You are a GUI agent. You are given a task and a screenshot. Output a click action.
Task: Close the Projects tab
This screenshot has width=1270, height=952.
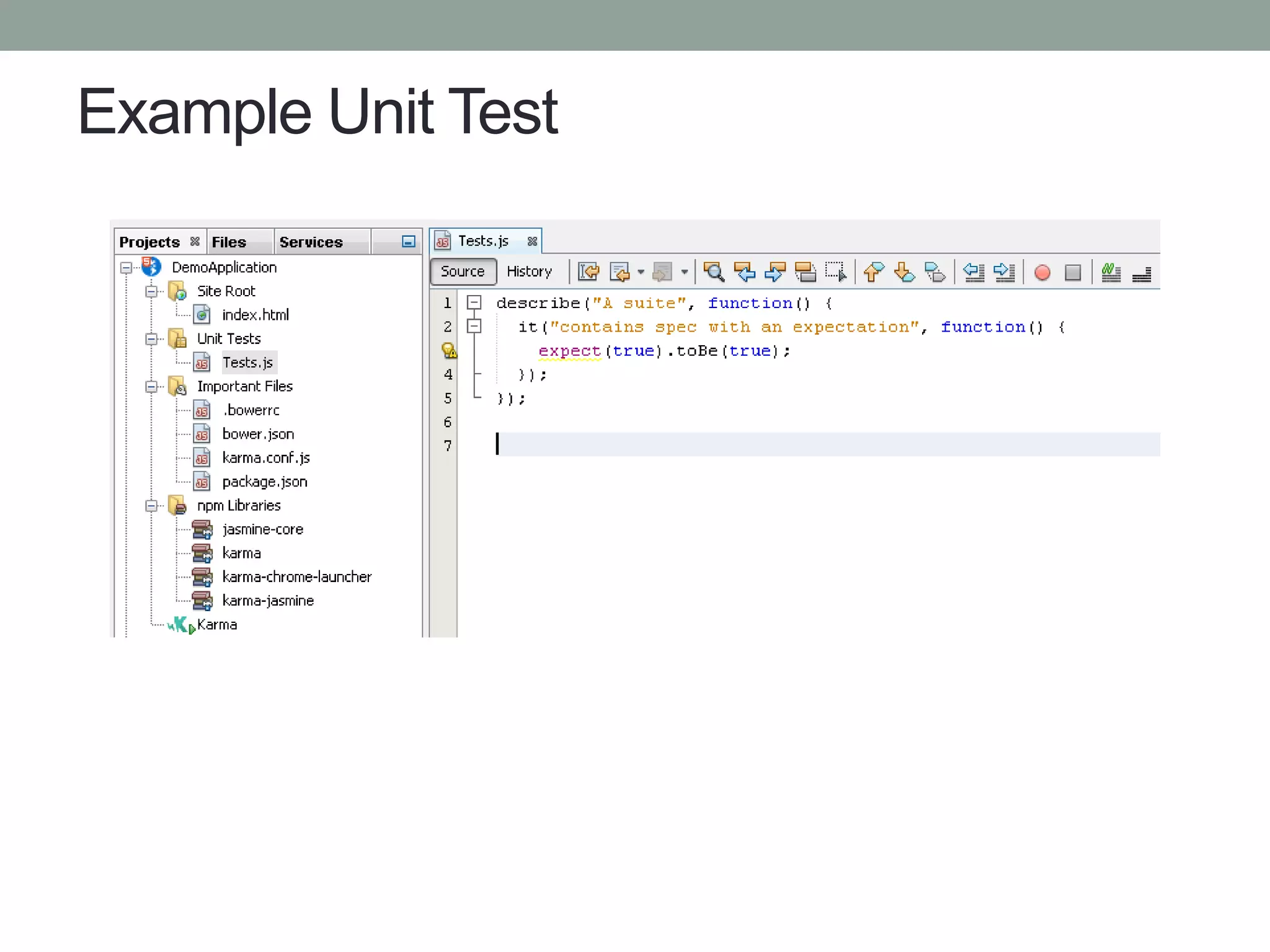[195, 241]
